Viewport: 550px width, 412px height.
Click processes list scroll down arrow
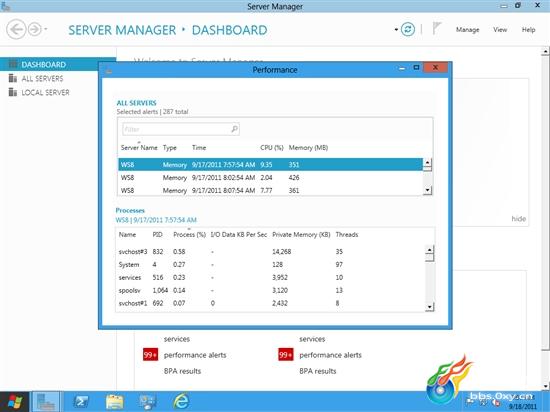(x=429, y=307)
